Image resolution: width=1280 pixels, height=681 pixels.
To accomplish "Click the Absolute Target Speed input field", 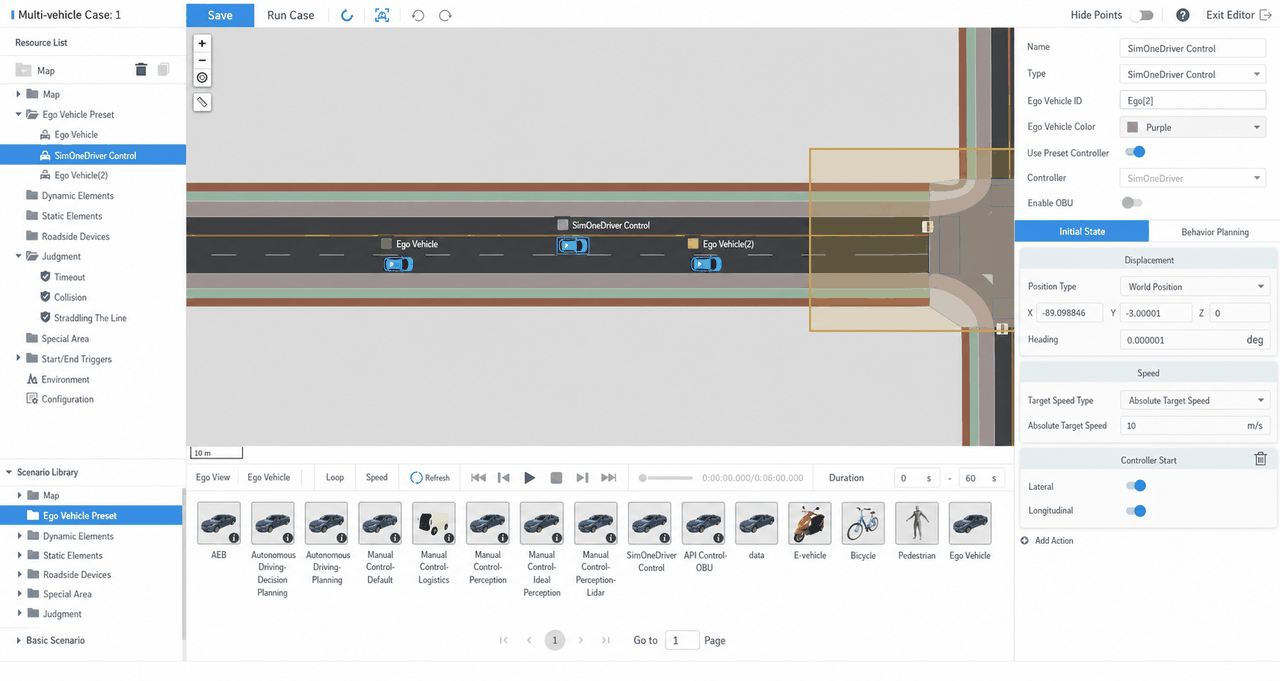I will point(1196,425).
